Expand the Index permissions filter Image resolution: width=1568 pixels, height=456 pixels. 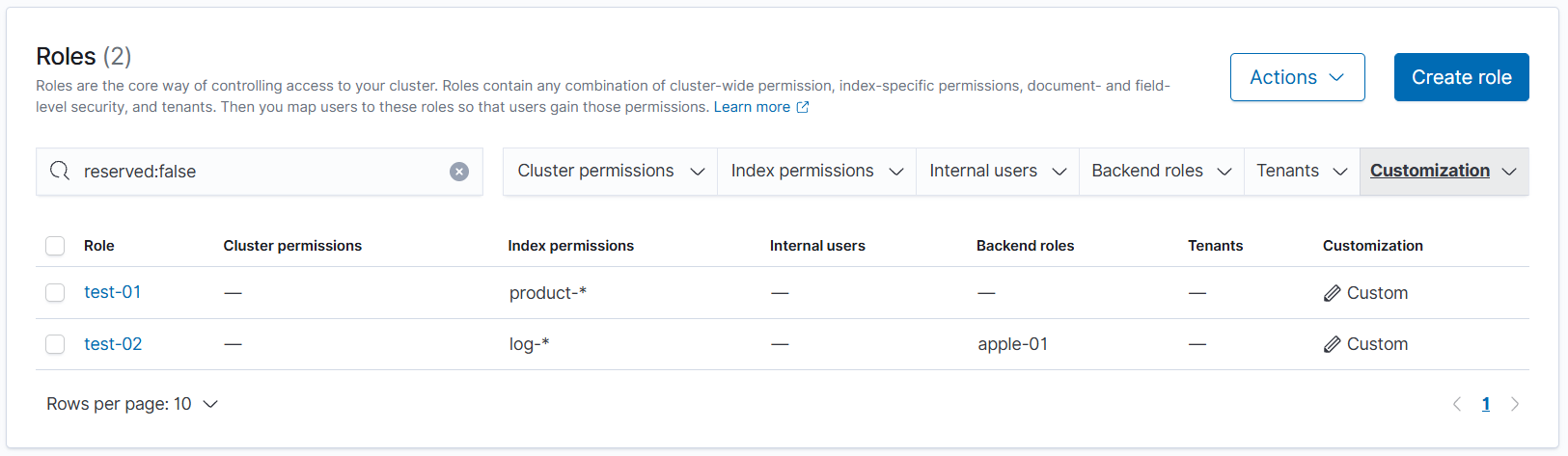816,172
